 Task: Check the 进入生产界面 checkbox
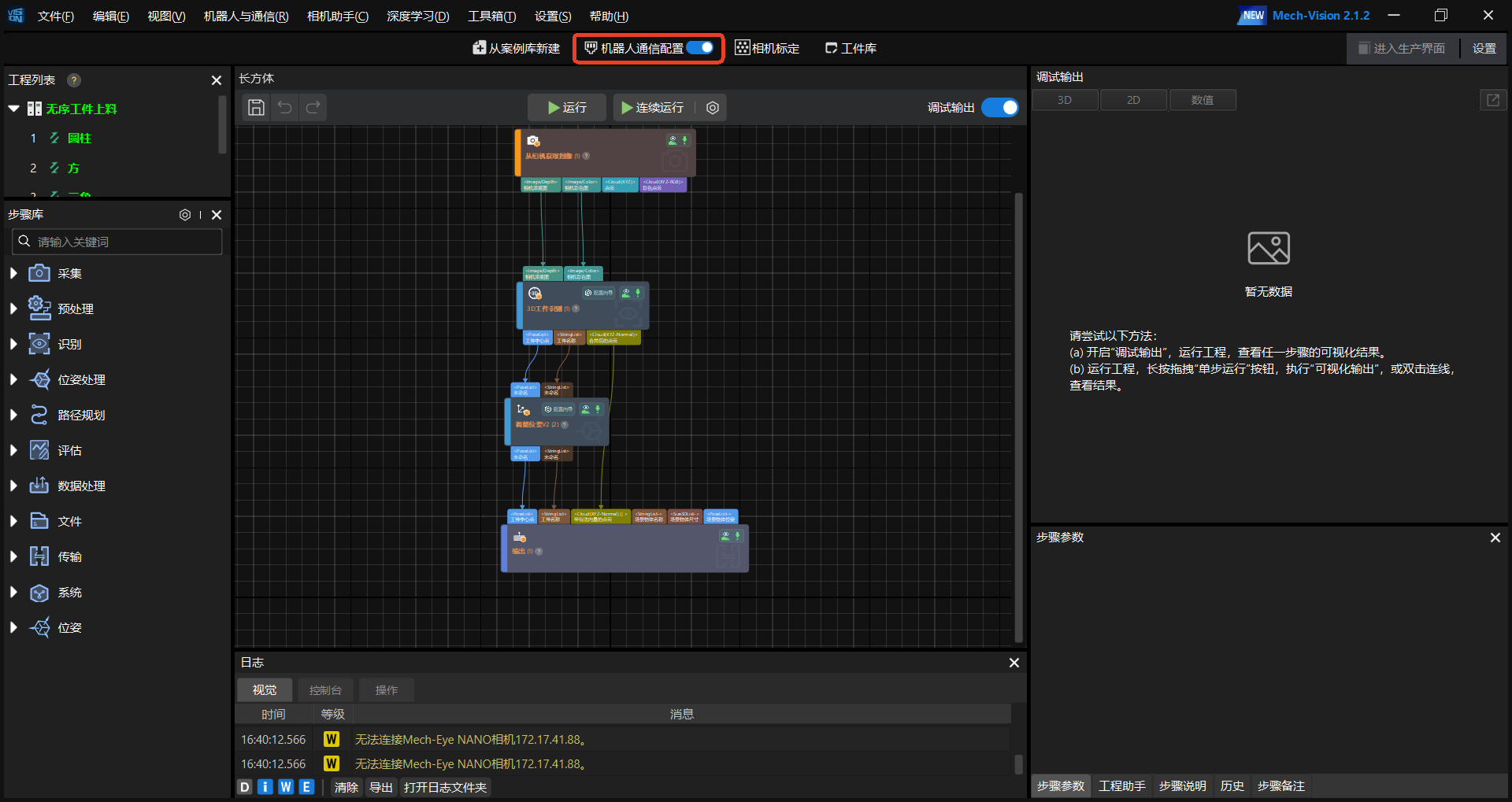[x=1364, y=49]
